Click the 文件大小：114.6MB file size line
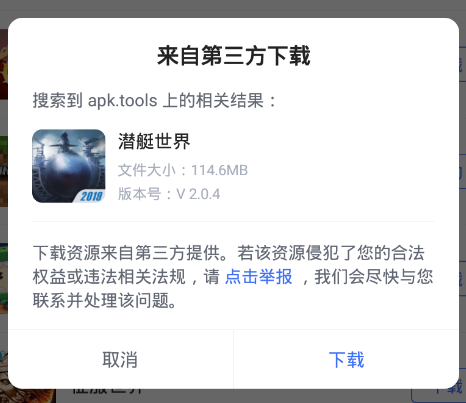466x403 pixels. (x=183, y=170)
